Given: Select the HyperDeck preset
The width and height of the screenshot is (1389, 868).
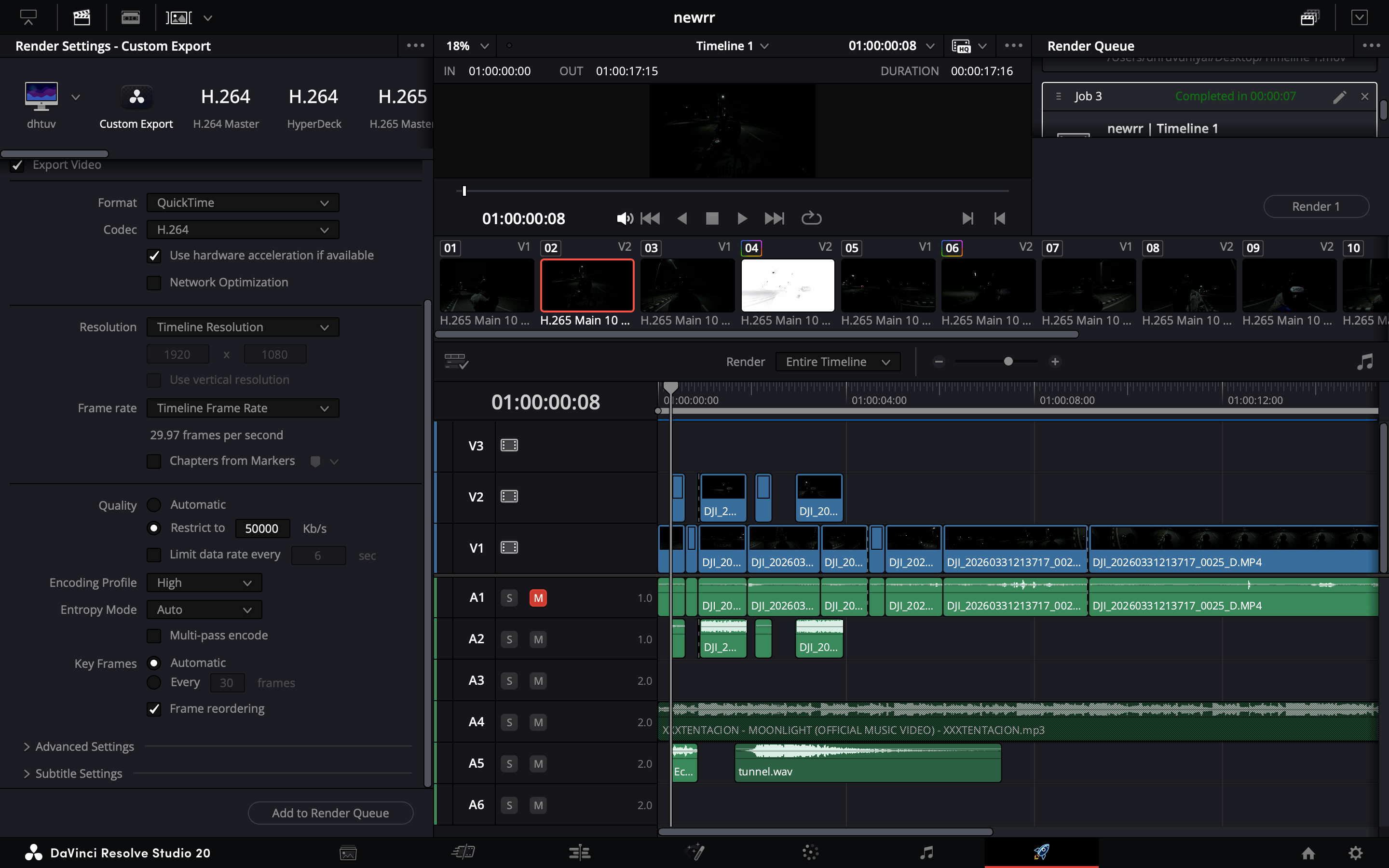Looking at the screenshot, I should point(314,108).
